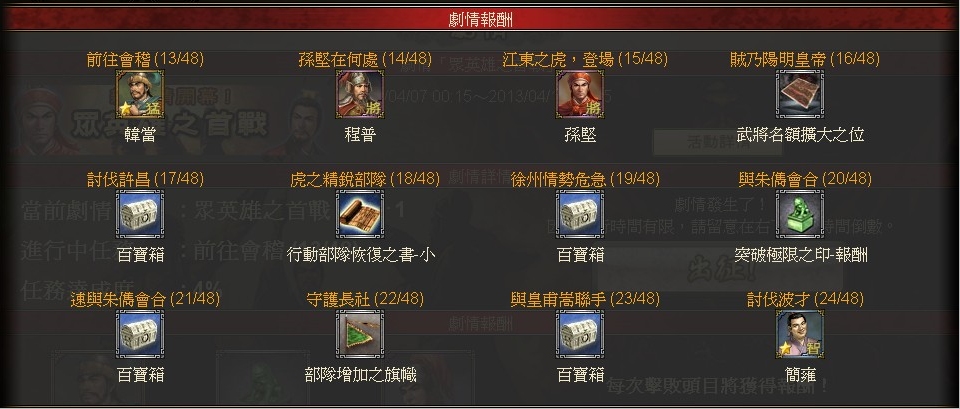This screenshot has width=960, height=409.
Task: Click the 行動部隊恢復之書-小 scroll icon
Action: 360,214
